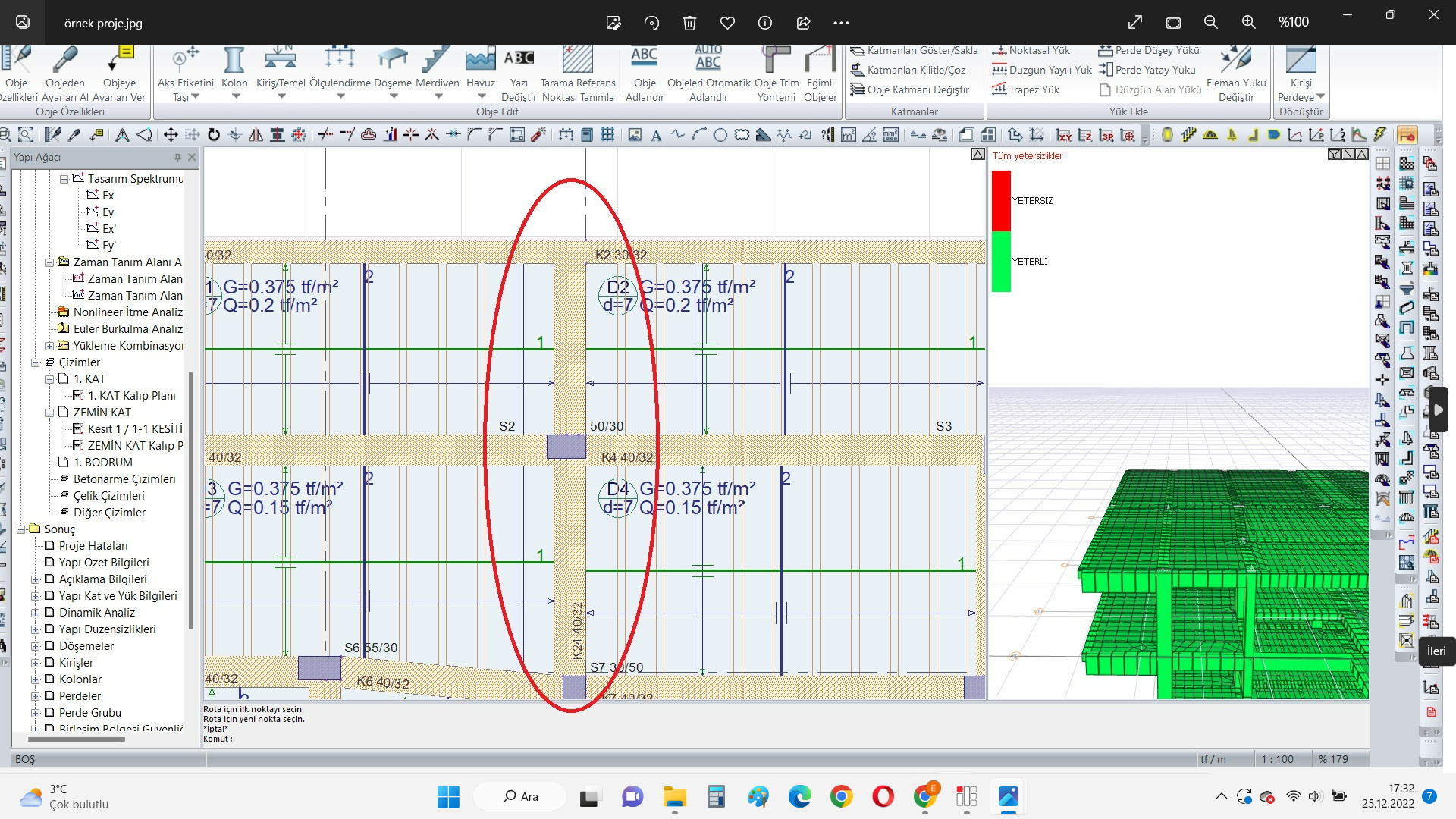
Task: Click Noktasal Yük load button
Action: point(1031,51)
